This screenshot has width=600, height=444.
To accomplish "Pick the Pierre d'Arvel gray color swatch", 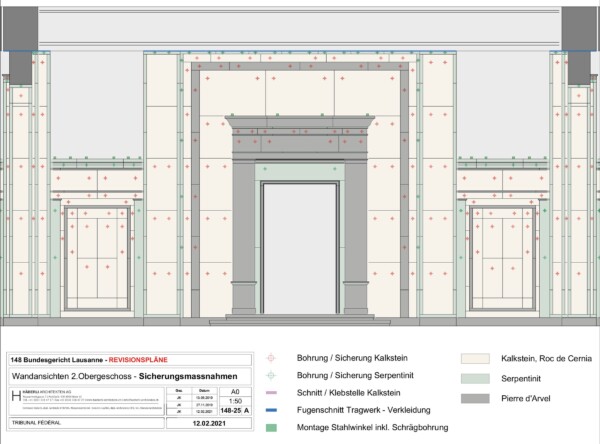I will pos(476,398).
